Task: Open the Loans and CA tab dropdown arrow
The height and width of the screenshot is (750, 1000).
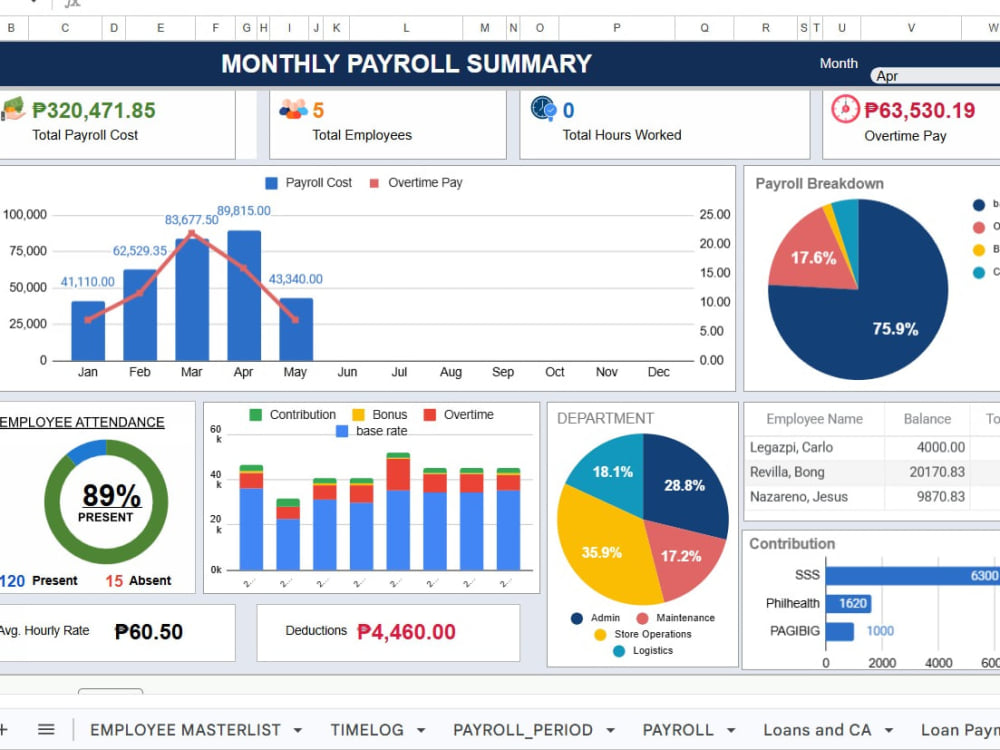Action: pyautogui.click(x=888, y=730)
